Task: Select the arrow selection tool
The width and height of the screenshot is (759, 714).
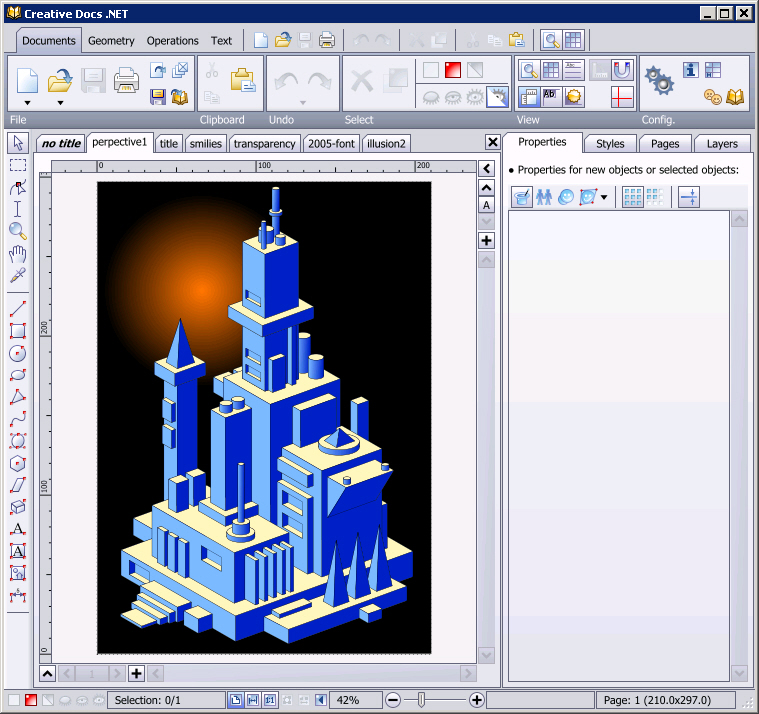Action: click(18, 143)
